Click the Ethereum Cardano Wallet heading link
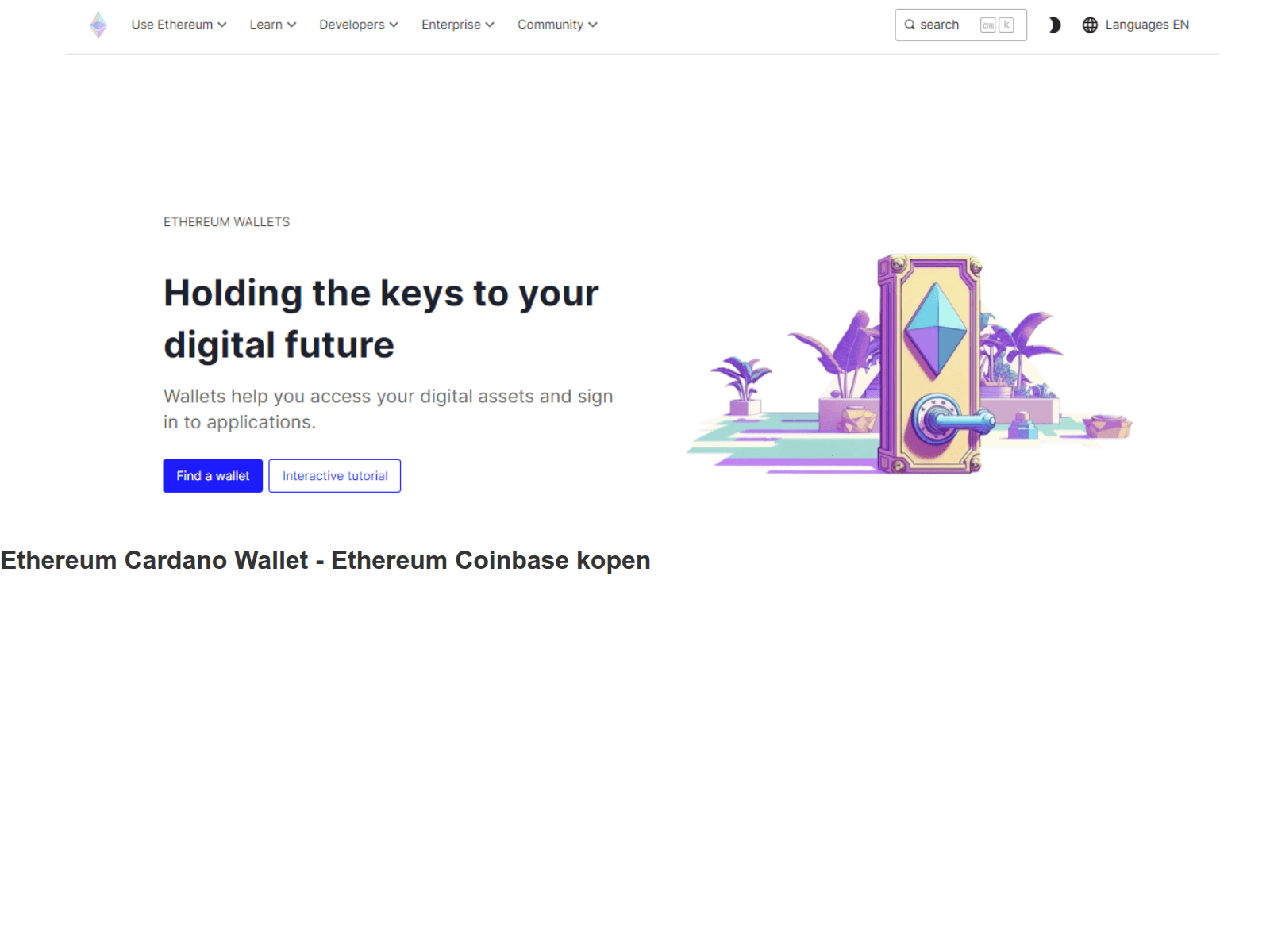This screenshot has width=1270, height=952. pos(325,560)
